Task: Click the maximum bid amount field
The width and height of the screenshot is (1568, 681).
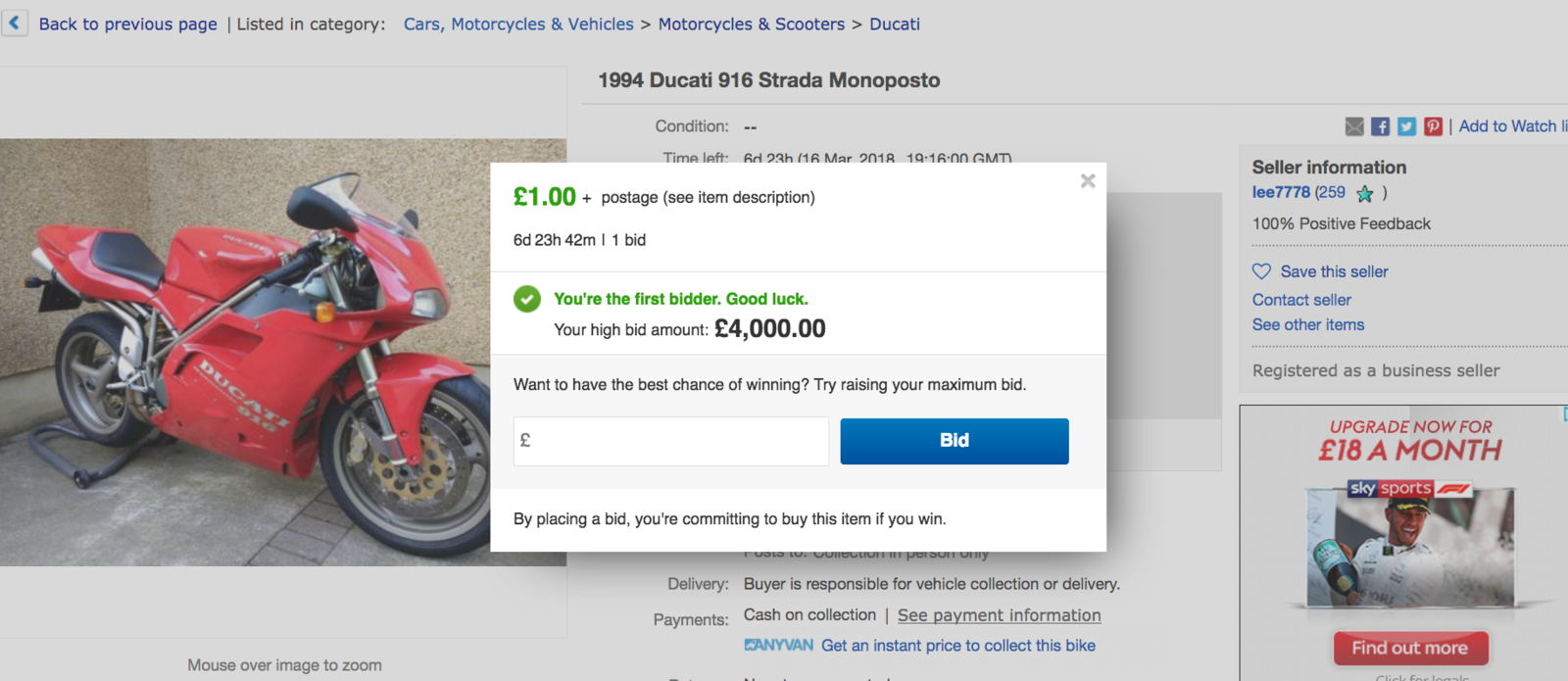Action: [x=671, y=441]
